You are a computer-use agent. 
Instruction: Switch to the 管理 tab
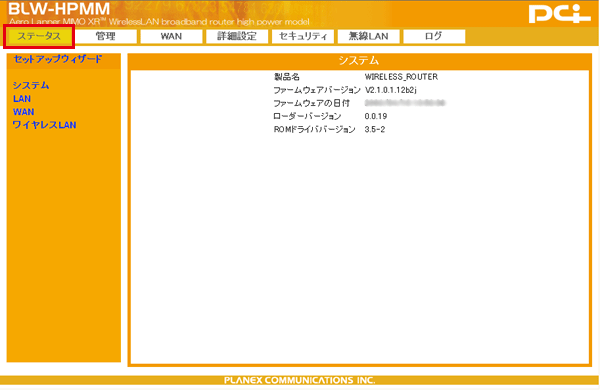click(x=106, y=36)
